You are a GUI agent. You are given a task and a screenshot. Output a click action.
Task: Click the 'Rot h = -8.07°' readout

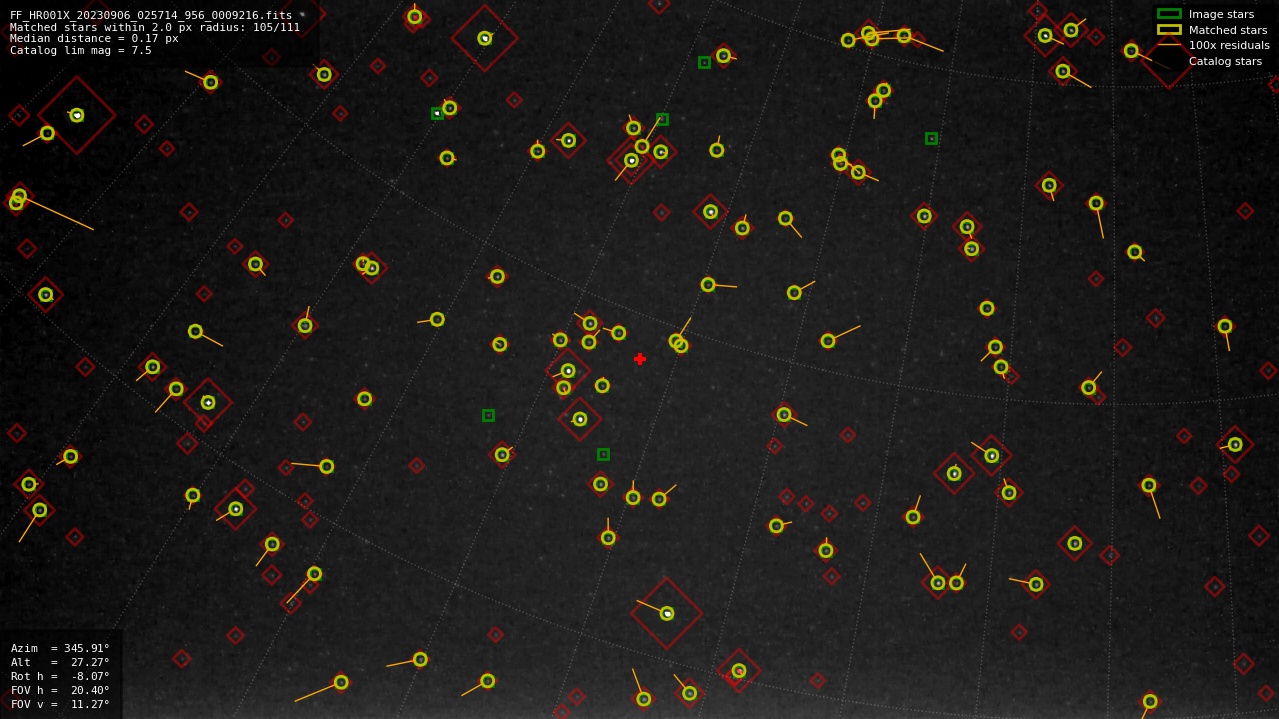pos(60,676)
